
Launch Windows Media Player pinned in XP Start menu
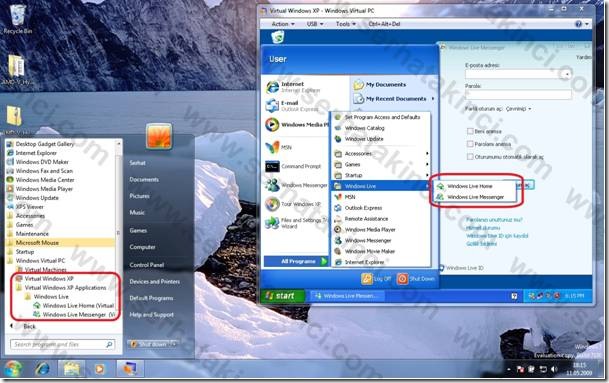click(x=297, y=125)
